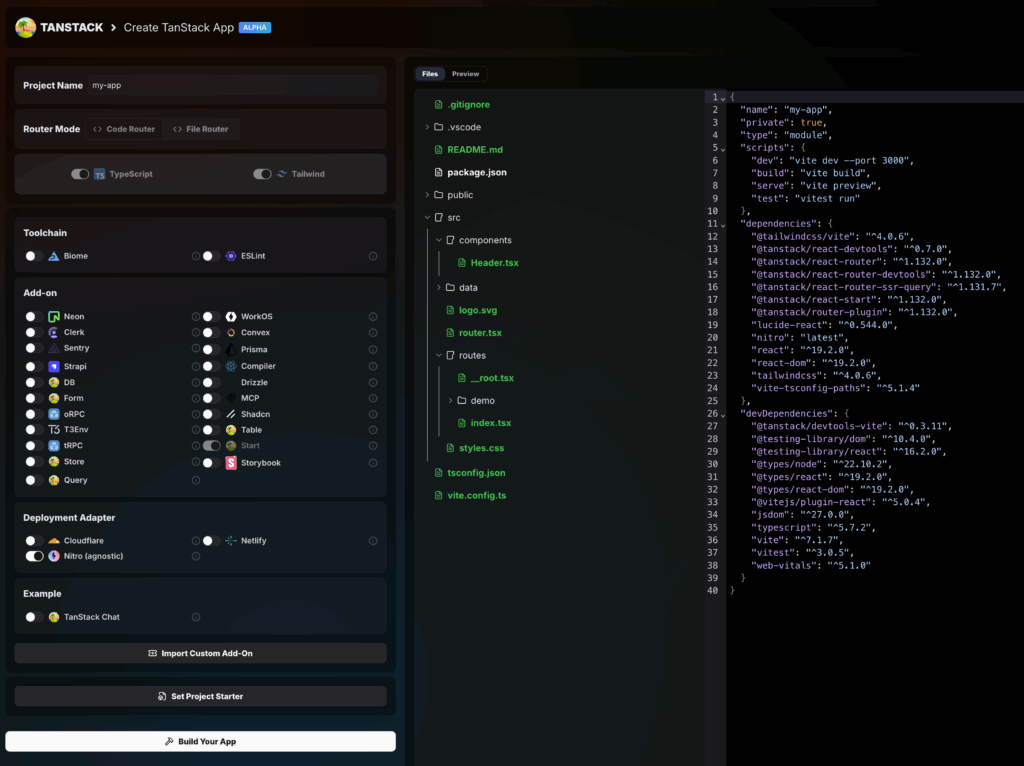Screen dimensions: 1024x766
Task: Toggle the TypeScript switch
Action: pos(80,174)
